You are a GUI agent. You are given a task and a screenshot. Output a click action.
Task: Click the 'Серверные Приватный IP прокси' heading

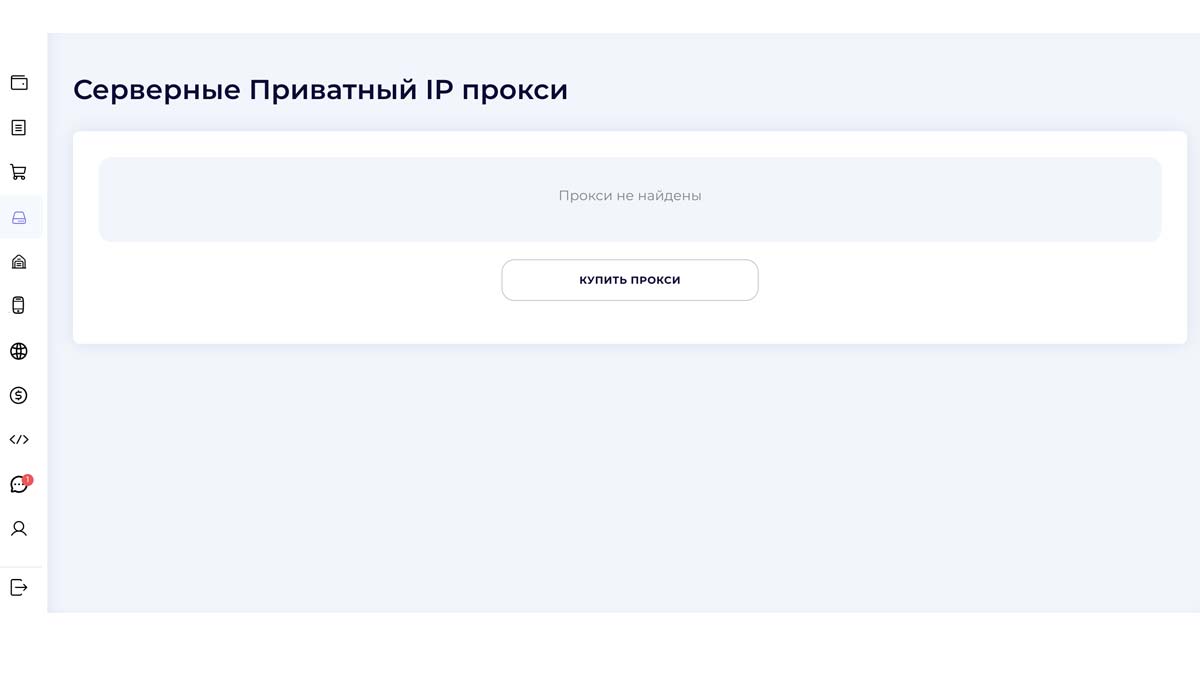pyautogui.click(x=320, y=90)
